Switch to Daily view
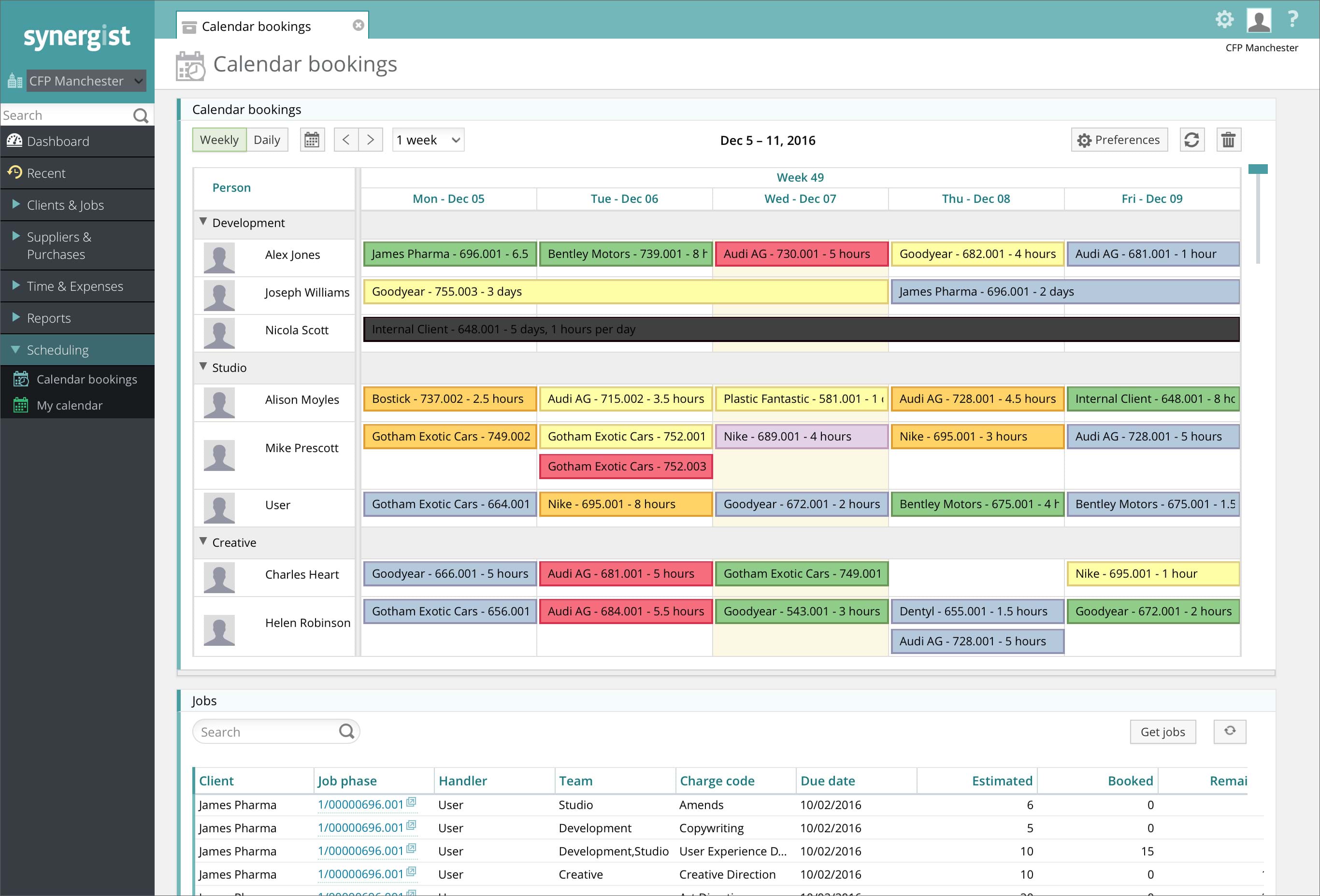The height and width of the screenshot is (896, 1320). click(x=267, y=140)
